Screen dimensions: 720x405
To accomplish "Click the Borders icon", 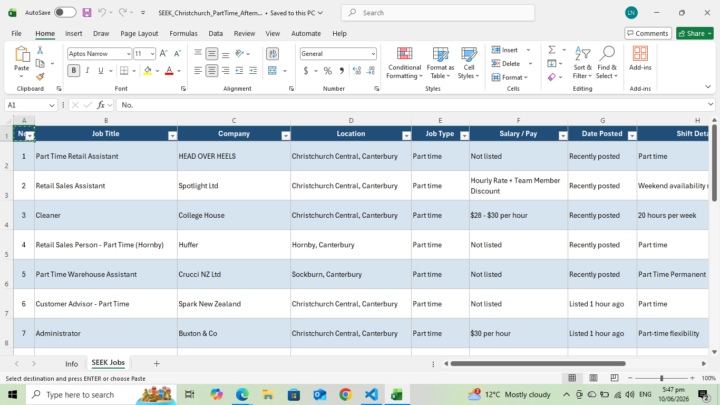I will tap(124, 71).
